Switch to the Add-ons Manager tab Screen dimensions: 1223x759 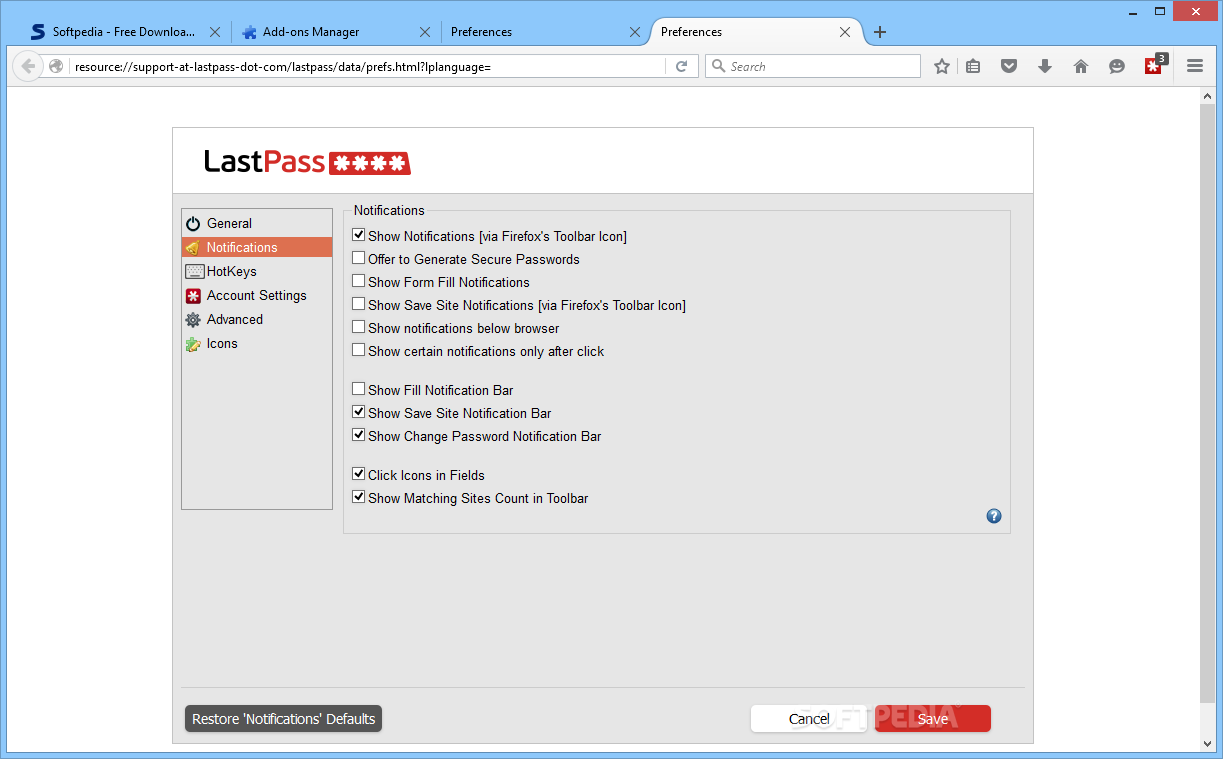335,32
